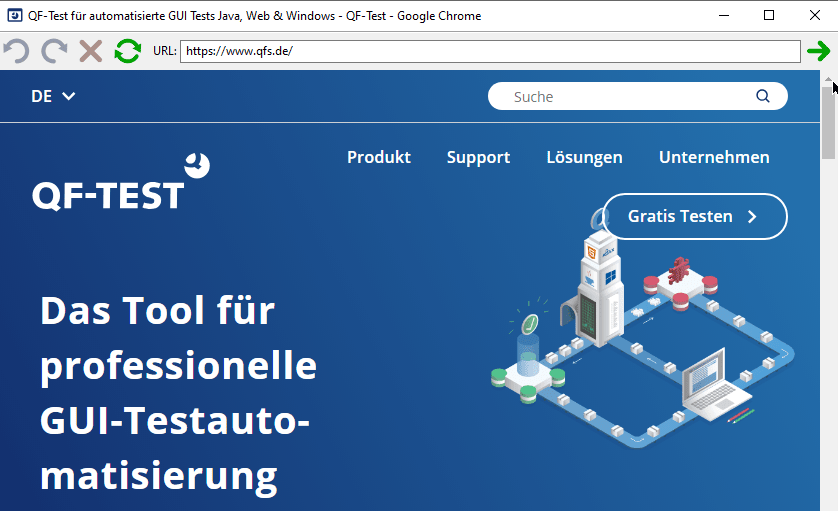Open the Unternehmen menu
Viewport: 838px width, 511px height.
tap(714, 157)
